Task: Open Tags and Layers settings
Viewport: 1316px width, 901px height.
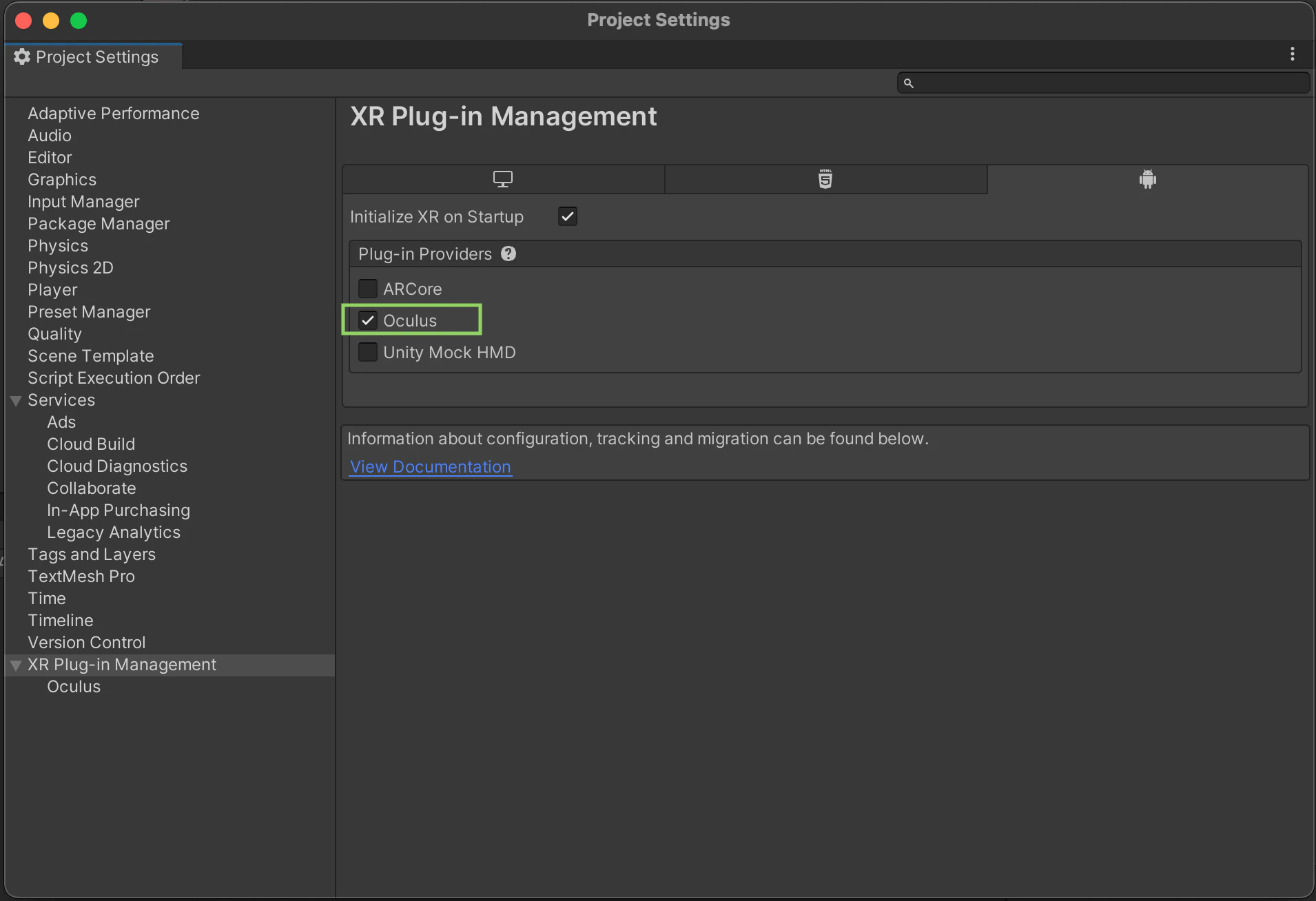Action: (x=92, y=554)
